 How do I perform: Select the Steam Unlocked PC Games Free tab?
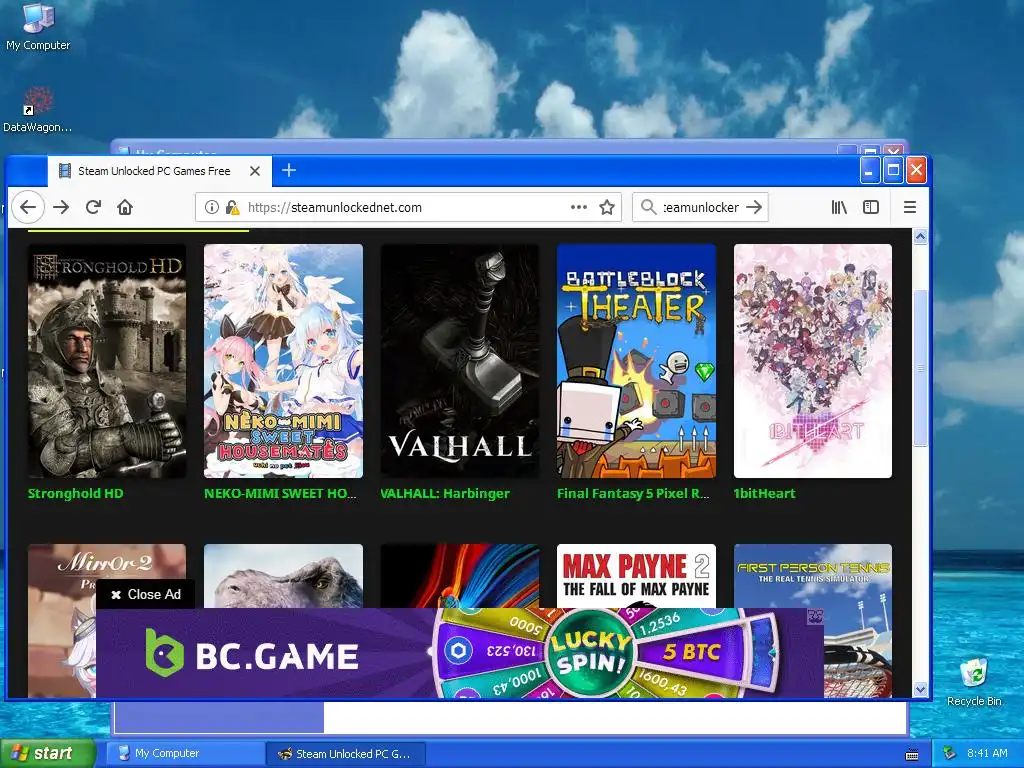tap(160, 171)
